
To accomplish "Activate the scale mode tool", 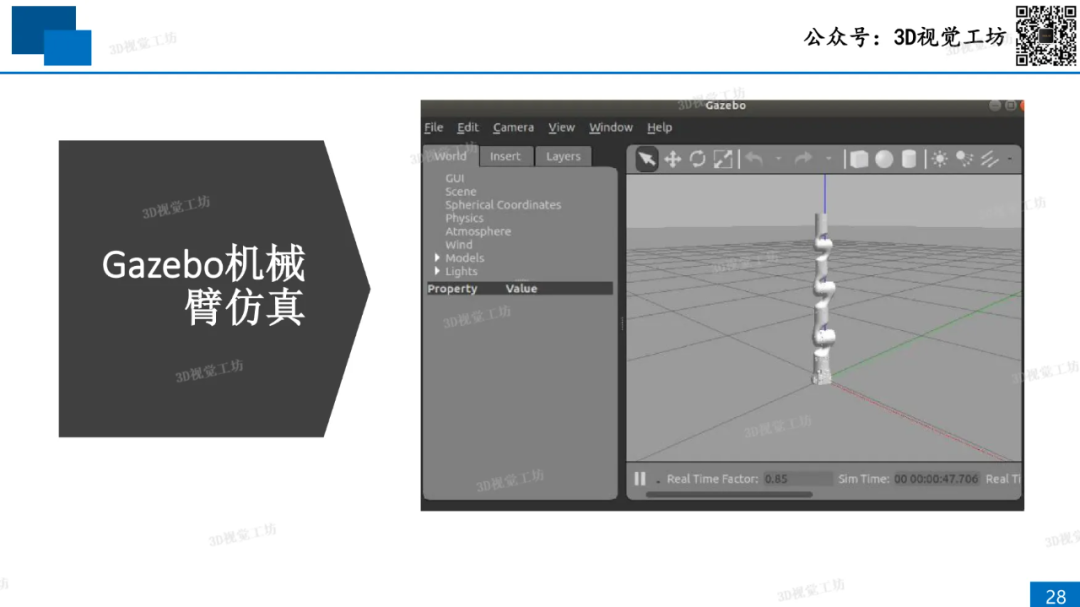I will click(723, 159).
